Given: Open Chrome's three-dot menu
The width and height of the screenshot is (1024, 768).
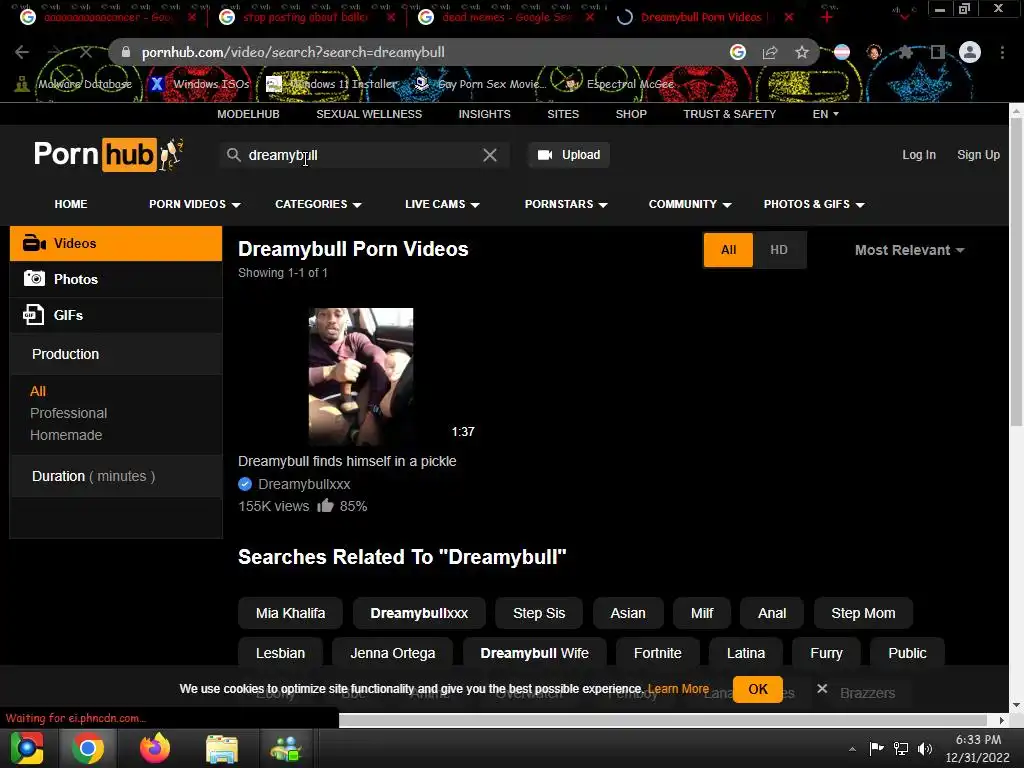Looking at the screenshot, I should [1002, 52].
